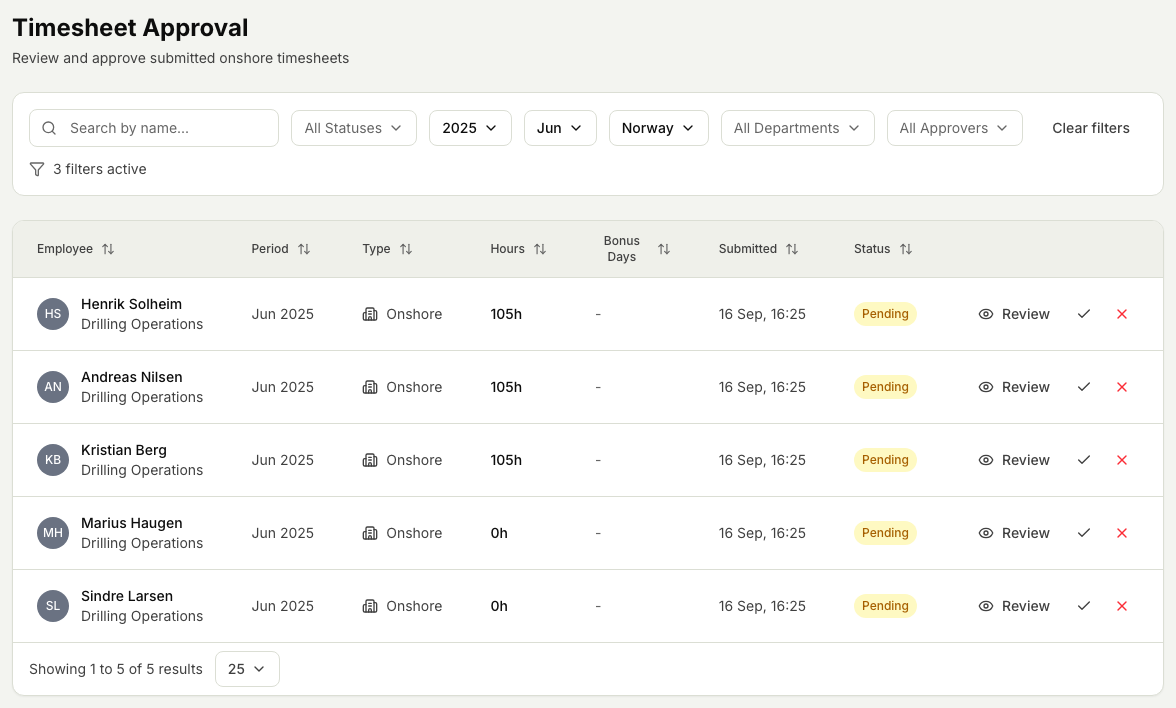Approve Andreas Nilsen's timesheet with checkmark
The image size is (1176, 708).
(1084, 387)
